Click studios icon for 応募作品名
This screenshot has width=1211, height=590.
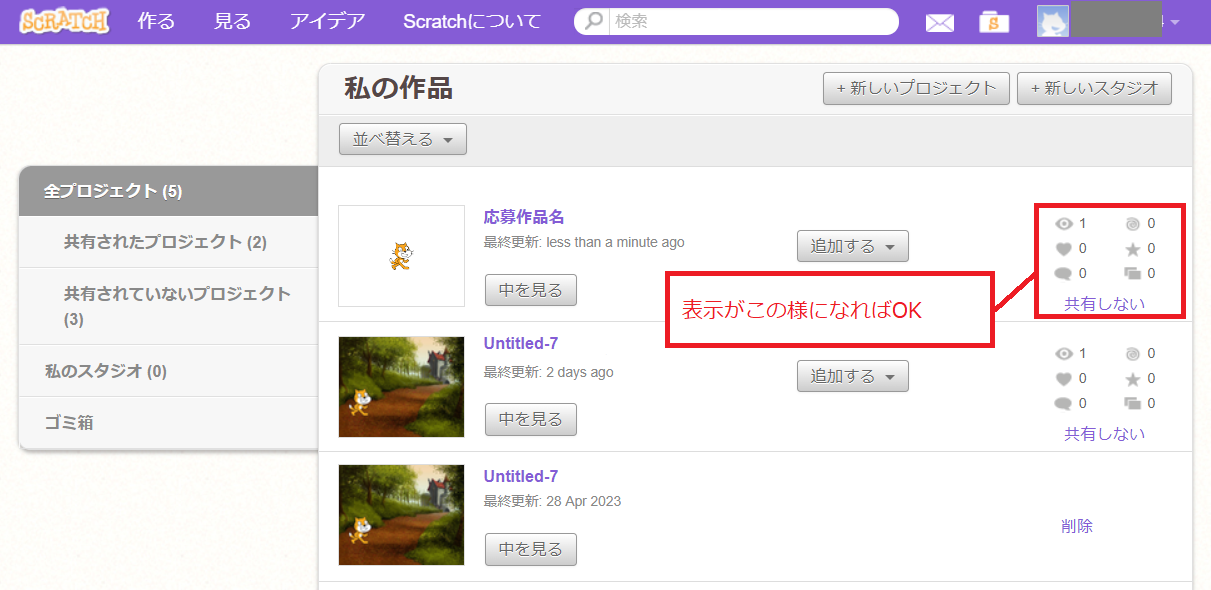coord(1132,274)
